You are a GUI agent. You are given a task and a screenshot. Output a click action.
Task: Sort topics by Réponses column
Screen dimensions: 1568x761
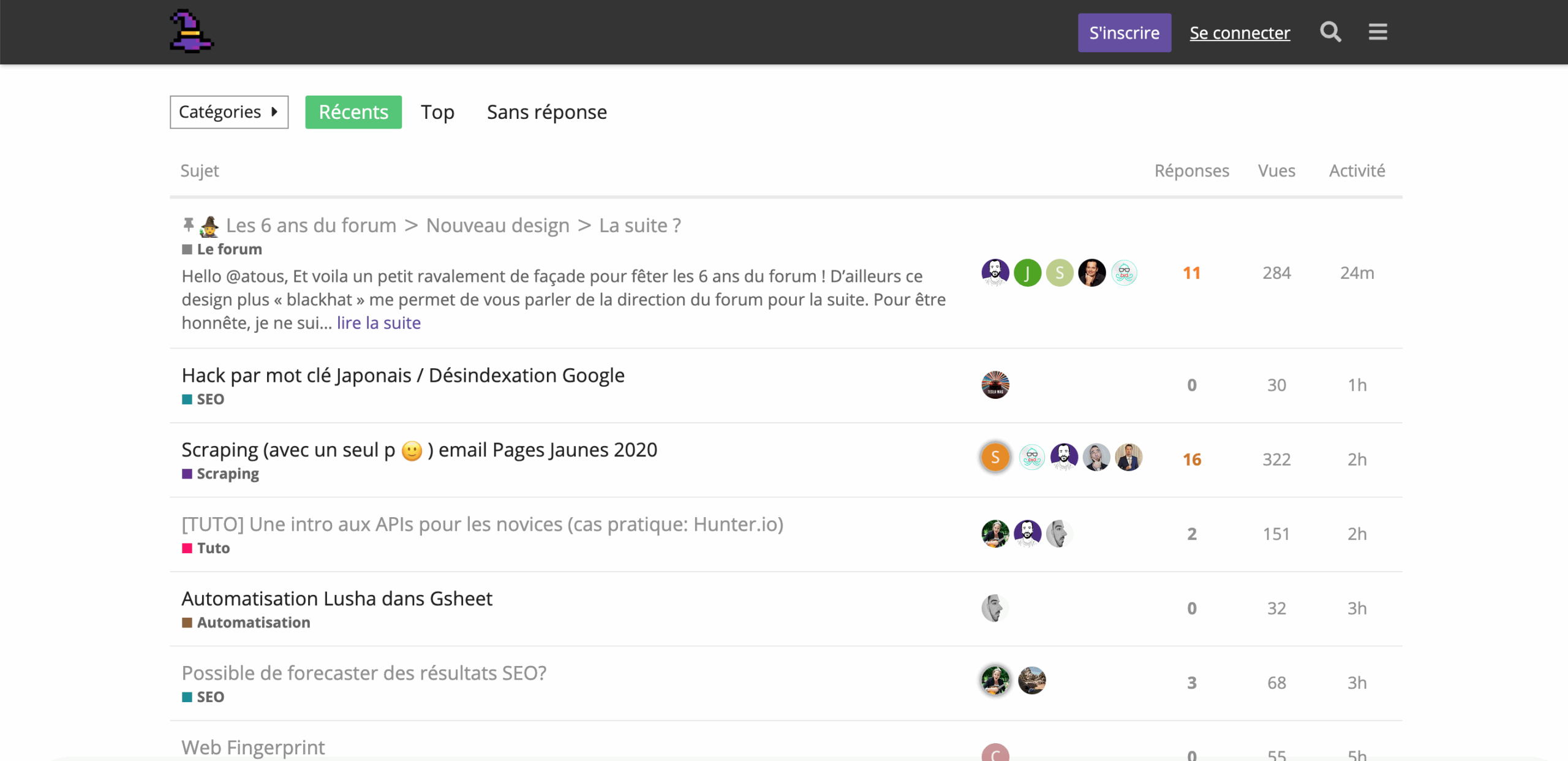tap(1192, 170)
